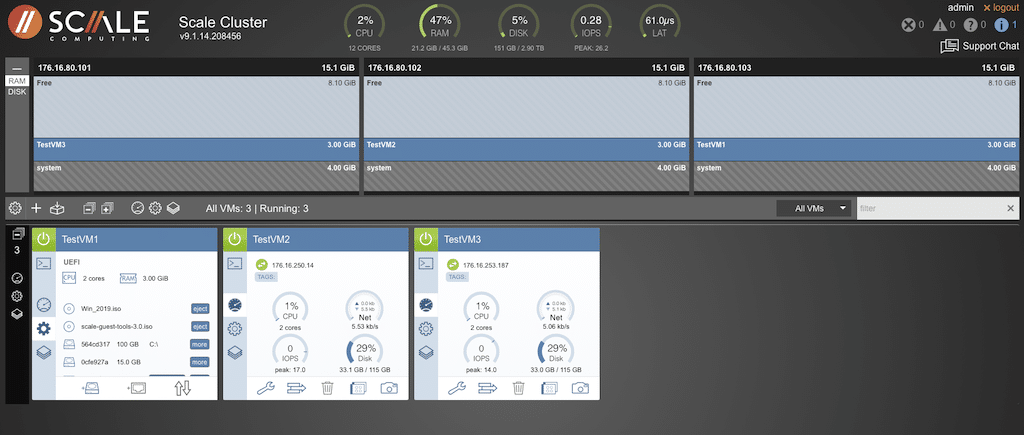Open the TestVM2 settings gear tab
This screenshot has height=435, width=1024.
click(234, 329)
